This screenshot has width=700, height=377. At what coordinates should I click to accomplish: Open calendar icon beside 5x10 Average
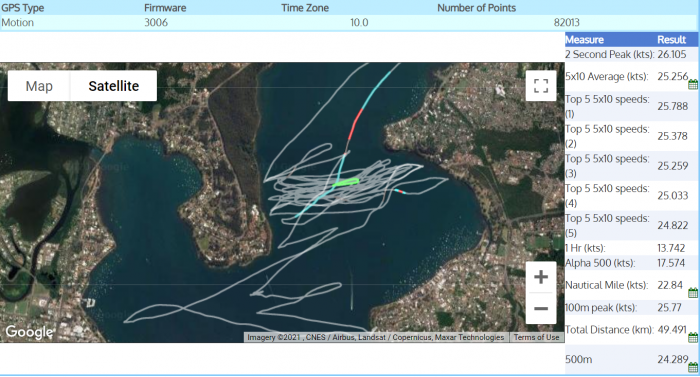tap(693, 84)
